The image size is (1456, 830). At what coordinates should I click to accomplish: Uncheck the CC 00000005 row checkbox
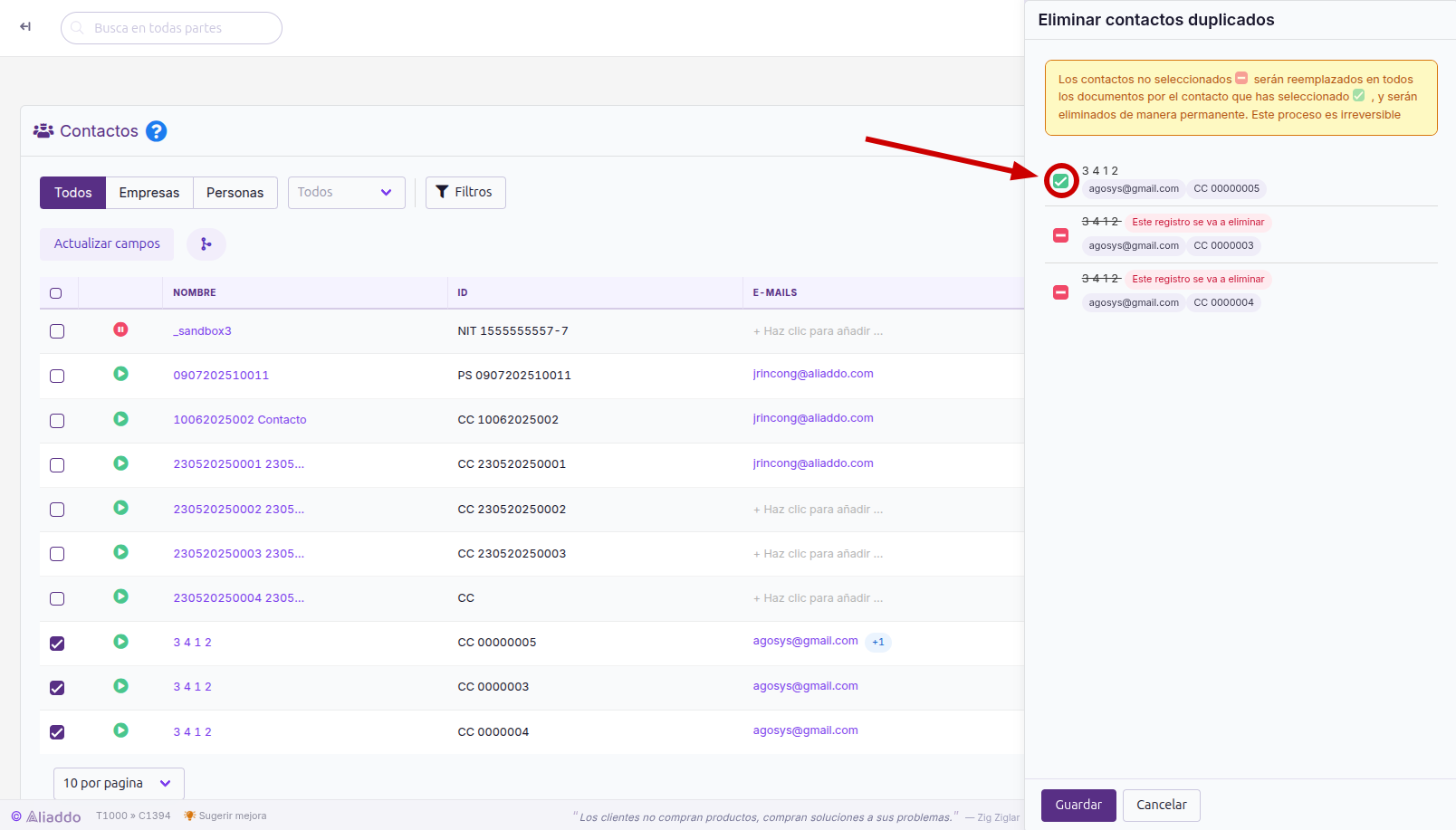[57, 644]
